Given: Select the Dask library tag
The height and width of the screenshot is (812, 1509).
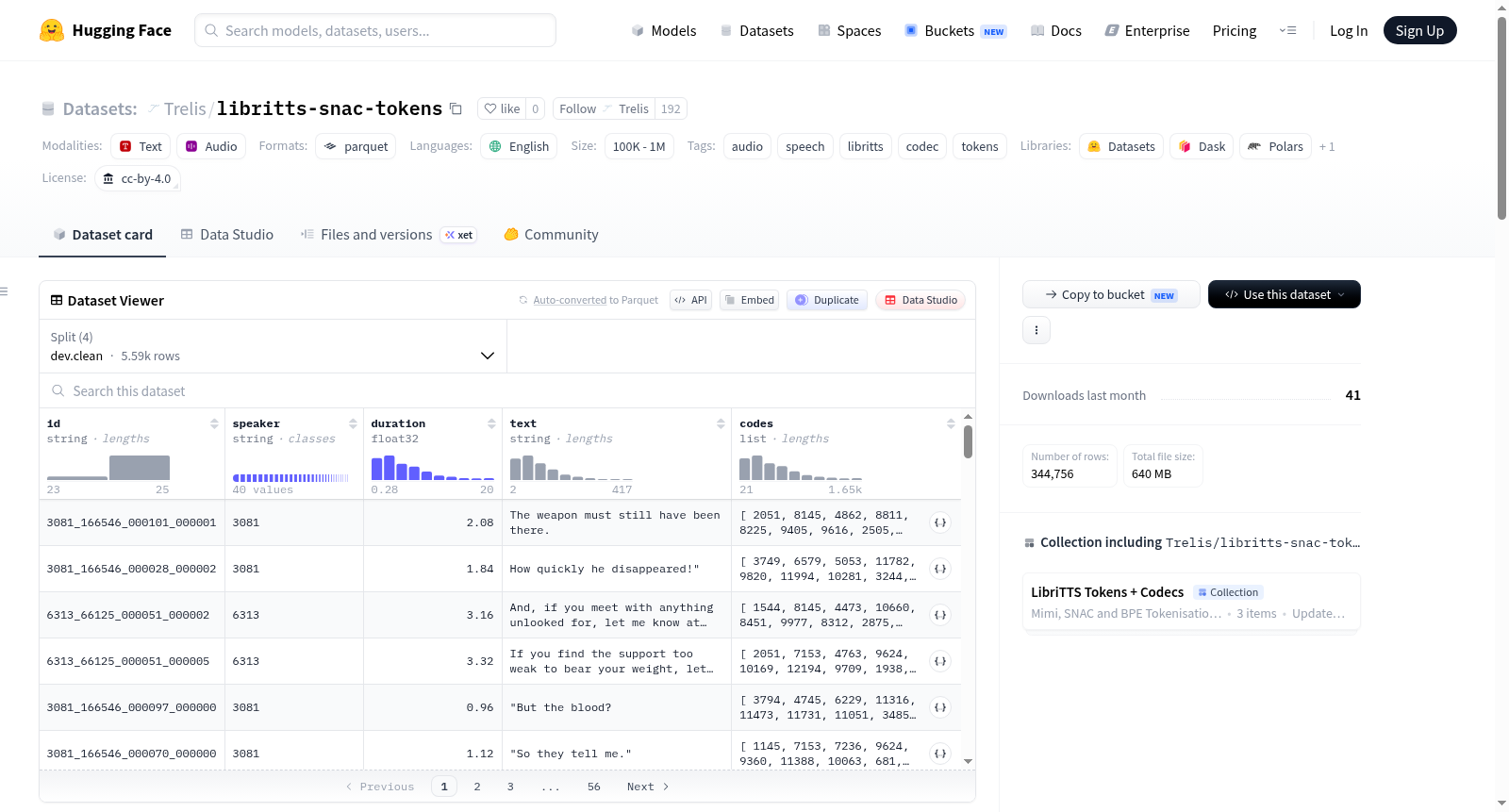Looking at the screenshot, I should click(x=1202, y=146).
